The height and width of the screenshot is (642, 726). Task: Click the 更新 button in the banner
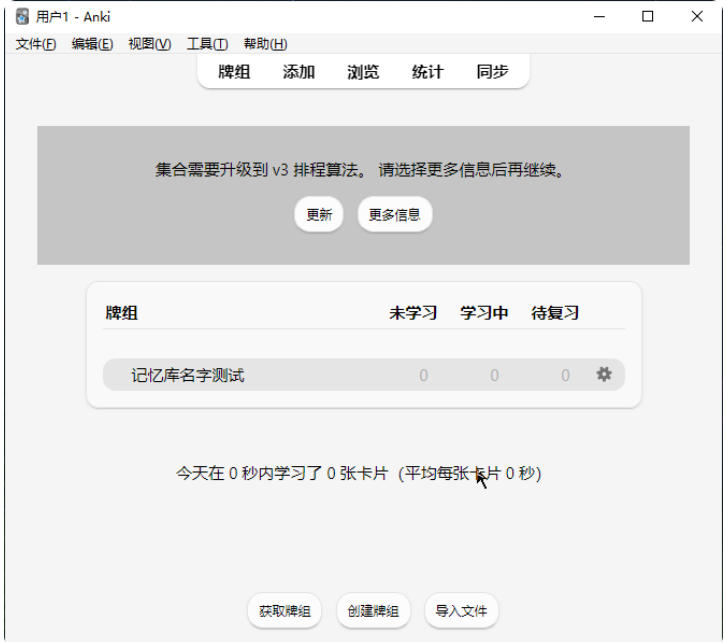coord(319,214)
